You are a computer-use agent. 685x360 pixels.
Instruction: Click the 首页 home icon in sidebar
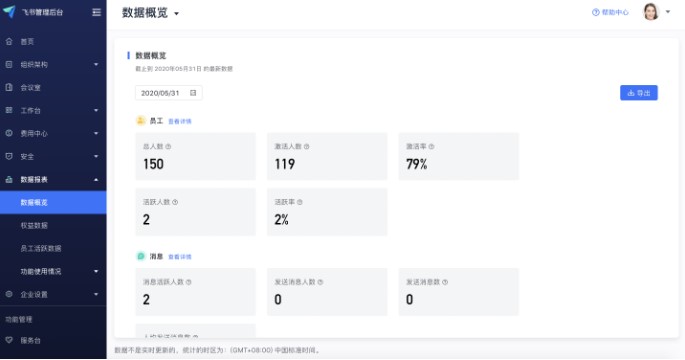[x=9, y=42]
